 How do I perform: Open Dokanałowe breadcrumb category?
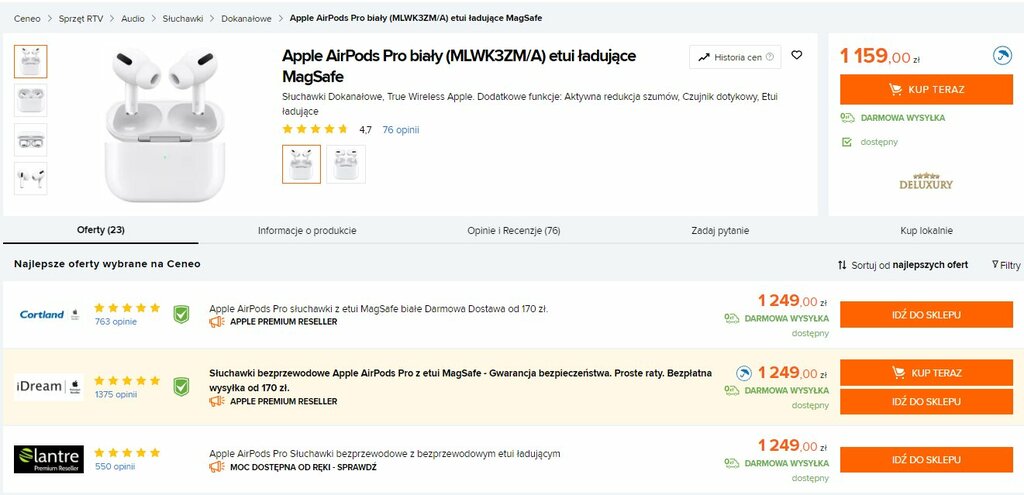coord(246,18)
